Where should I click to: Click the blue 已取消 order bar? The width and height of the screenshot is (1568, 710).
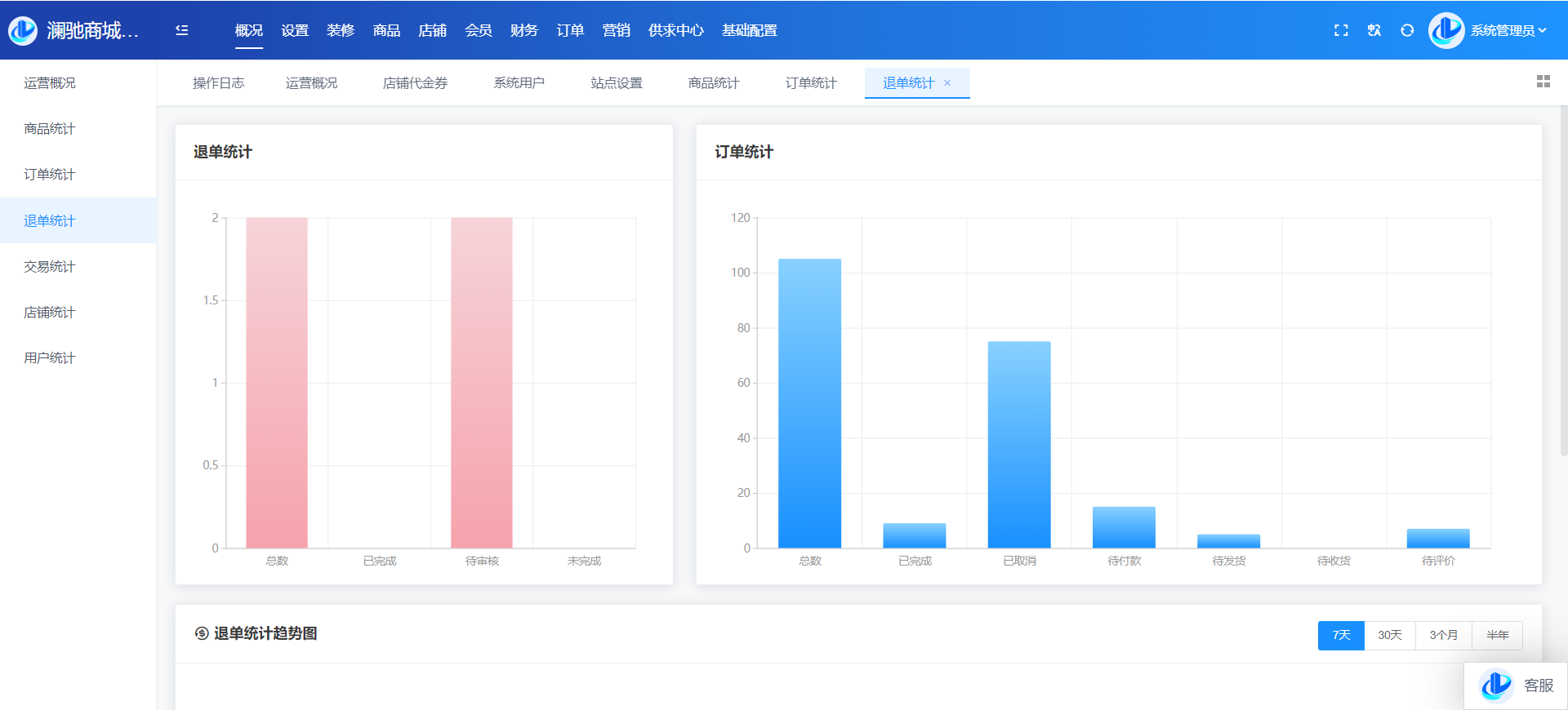[1019, 445]
